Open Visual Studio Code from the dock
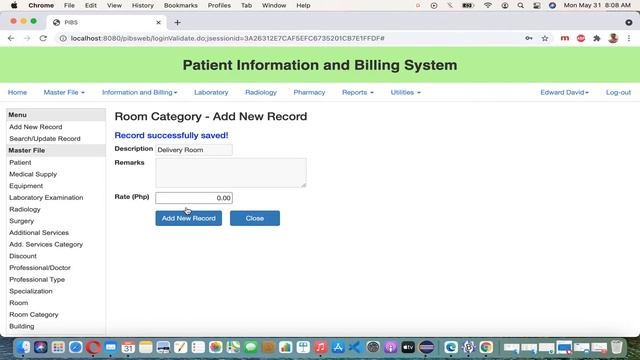This screenshot has width=640, height=360. click(355, 347)
